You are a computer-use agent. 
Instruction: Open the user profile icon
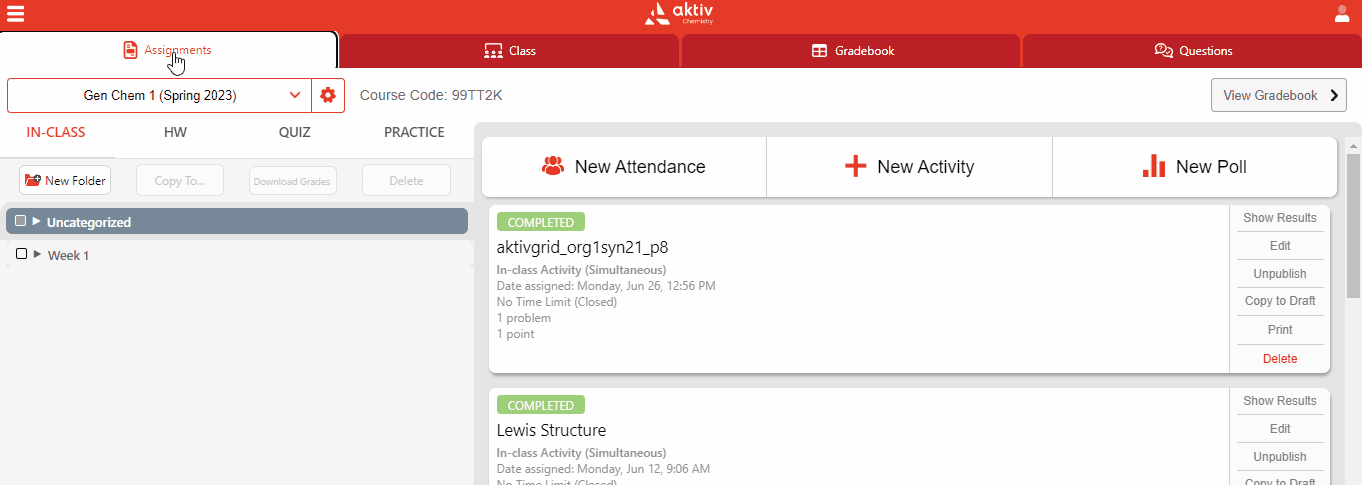pyautogui.click(x=1342, y=14)
